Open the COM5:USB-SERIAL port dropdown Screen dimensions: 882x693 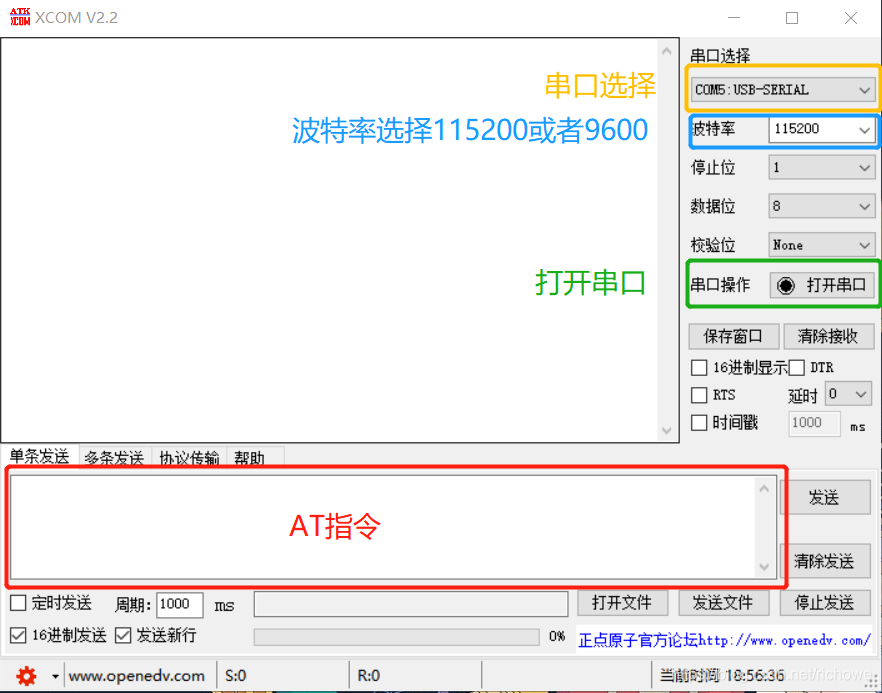(782, 89)
